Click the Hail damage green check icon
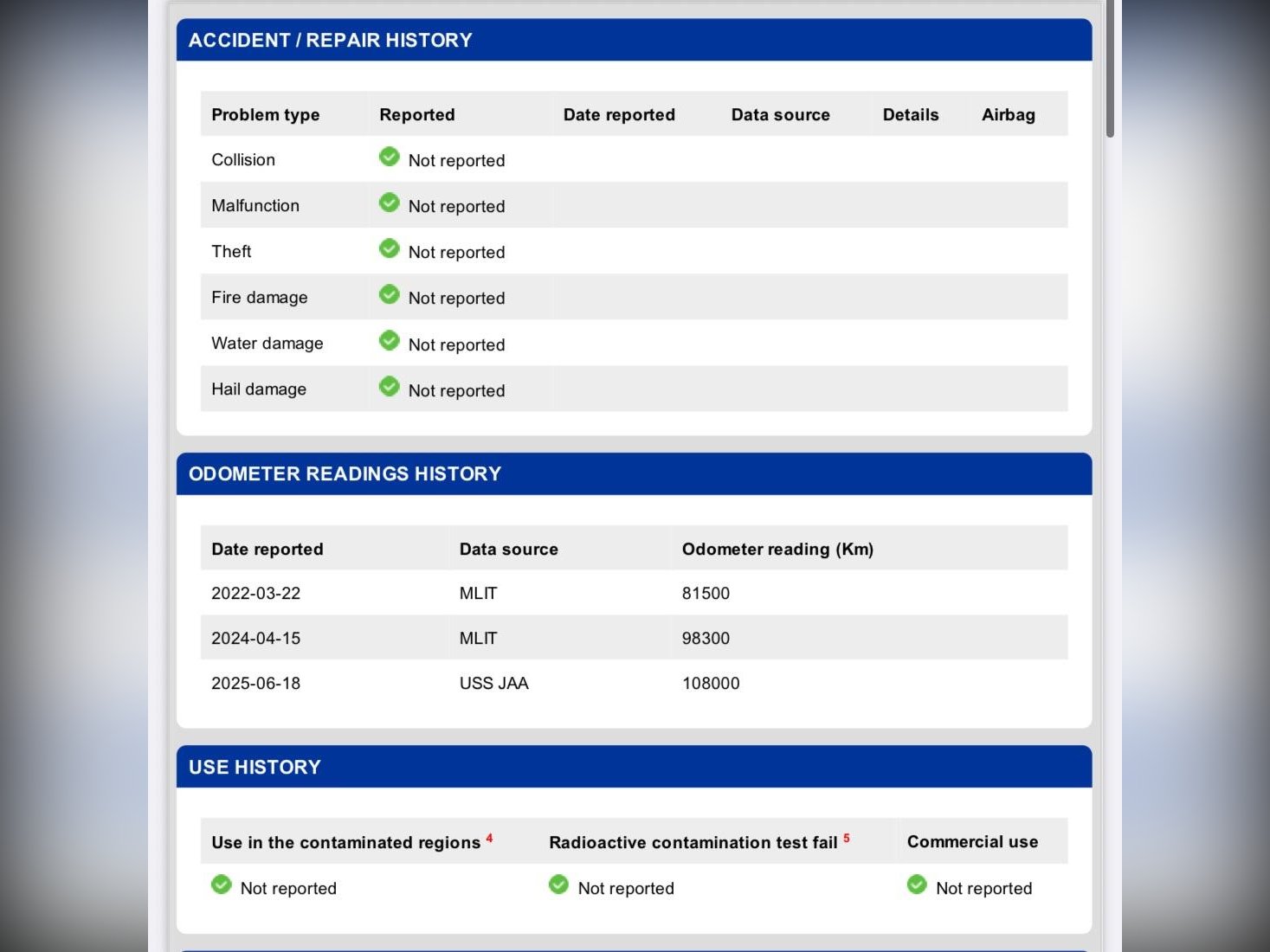The height and width of the screenshot is (952, 1270). (390, 386)
